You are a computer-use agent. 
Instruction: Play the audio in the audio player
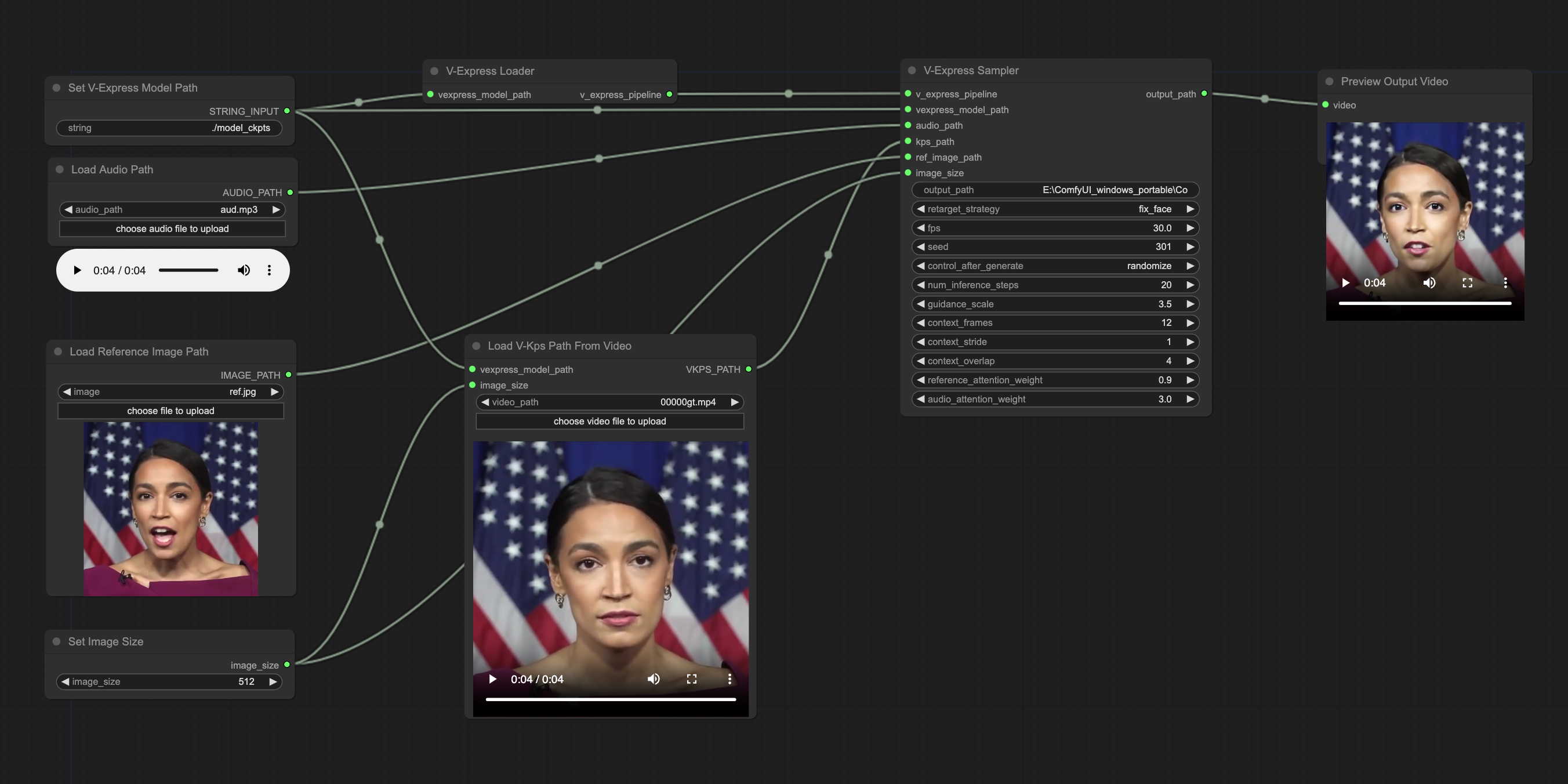tap(77, 270)
